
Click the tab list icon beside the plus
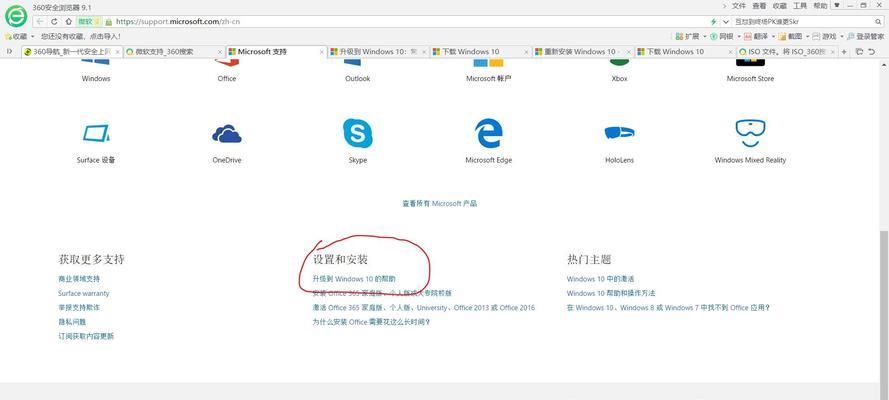(860, 52)
